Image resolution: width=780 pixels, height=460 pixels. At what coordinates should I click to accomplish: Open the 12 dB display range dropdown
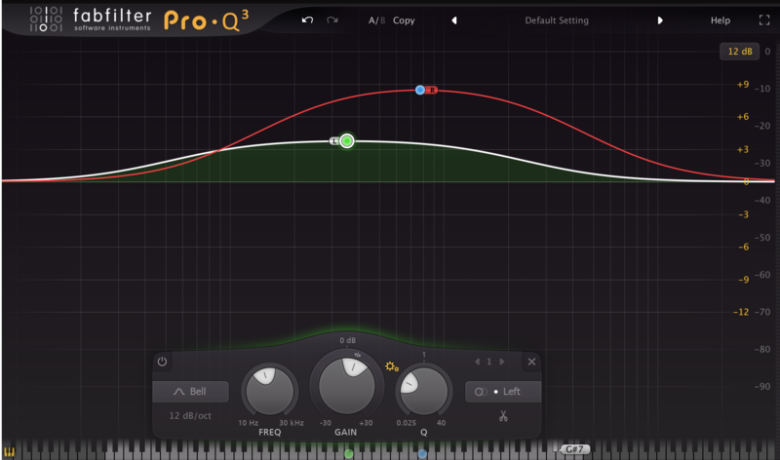(x=740, y=51)
